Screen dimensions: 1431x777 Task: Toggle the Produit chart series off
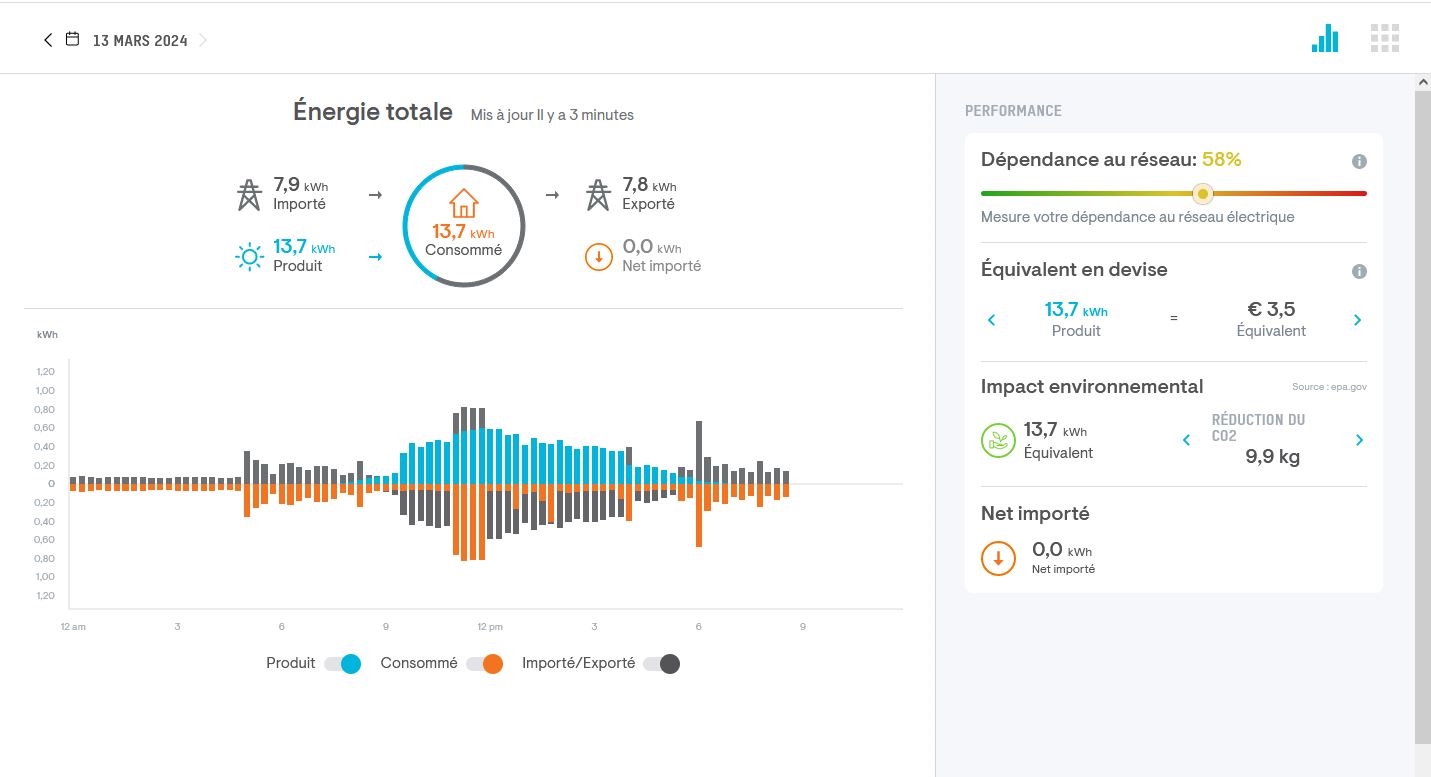342,664
